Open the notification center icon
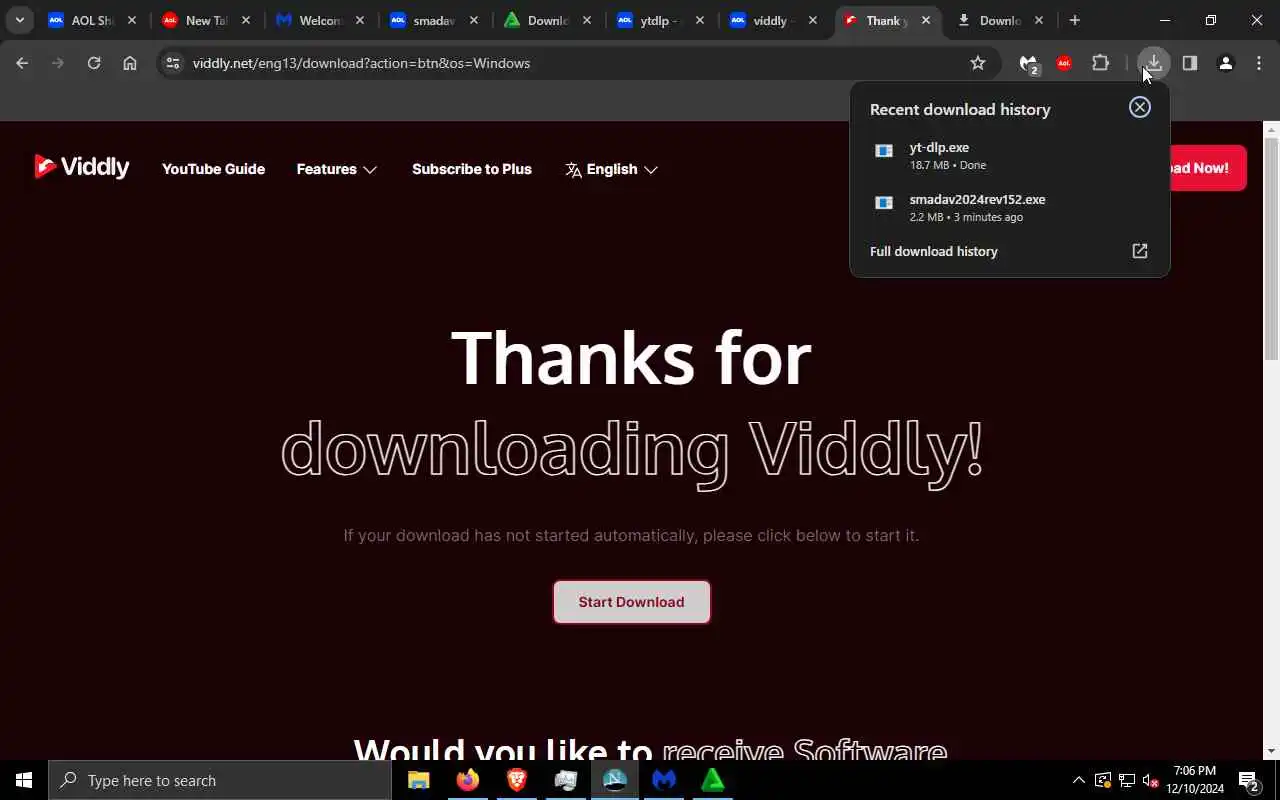 [x=1249, y=781]
